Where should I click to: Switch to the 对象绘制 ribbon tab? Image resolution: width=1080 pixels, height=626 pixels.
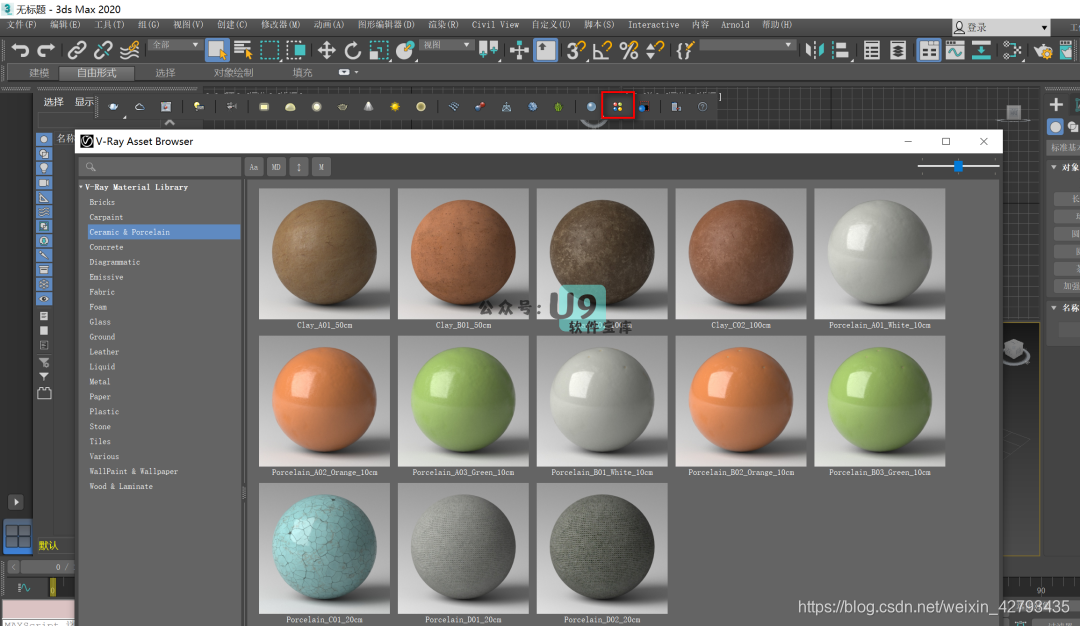pyautogui.click(x=233, y=73)
